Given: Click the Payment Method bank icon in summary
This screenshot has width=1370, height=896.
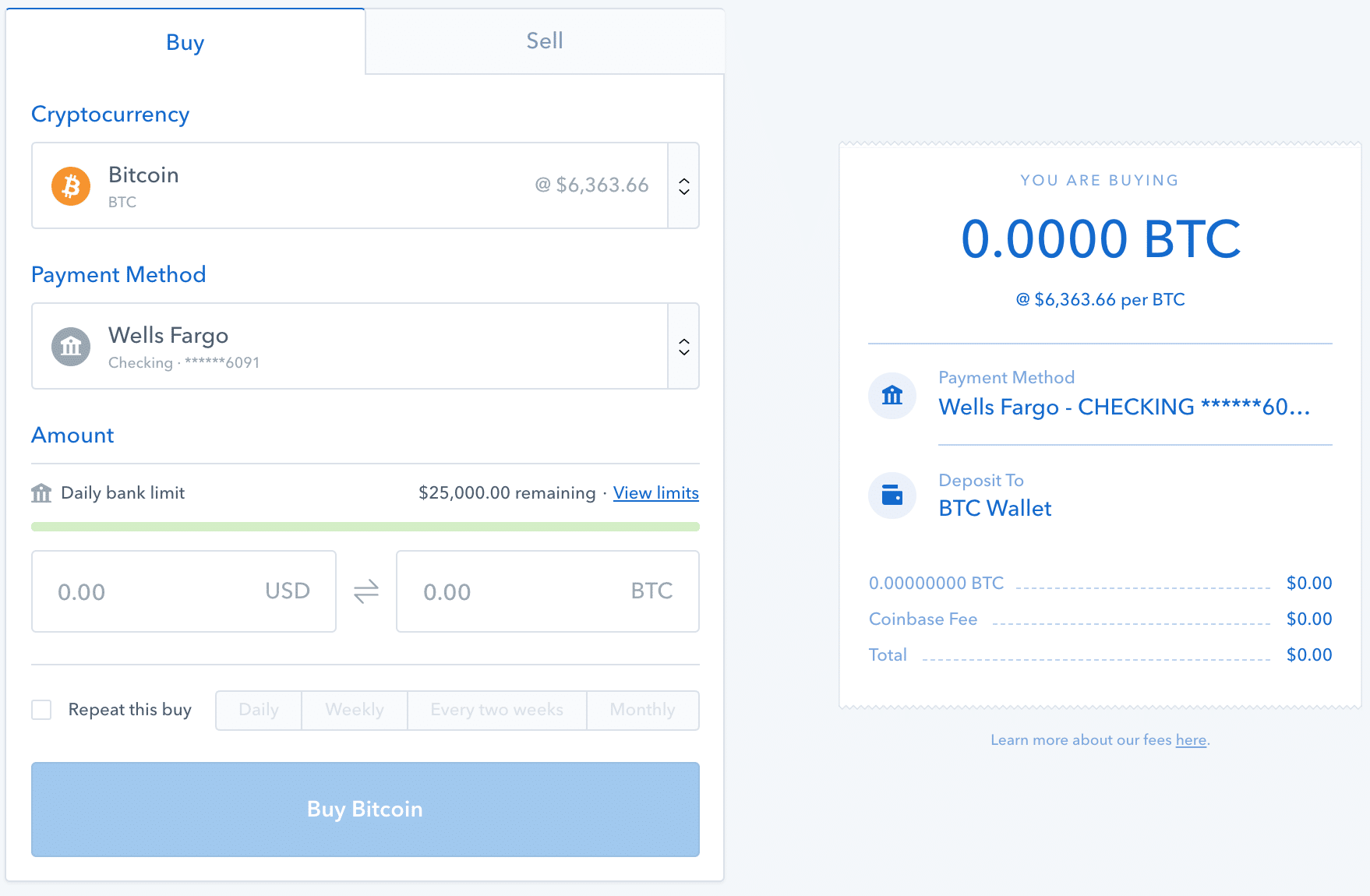Looking at the screenshot, I should click(x=892, y=396).
